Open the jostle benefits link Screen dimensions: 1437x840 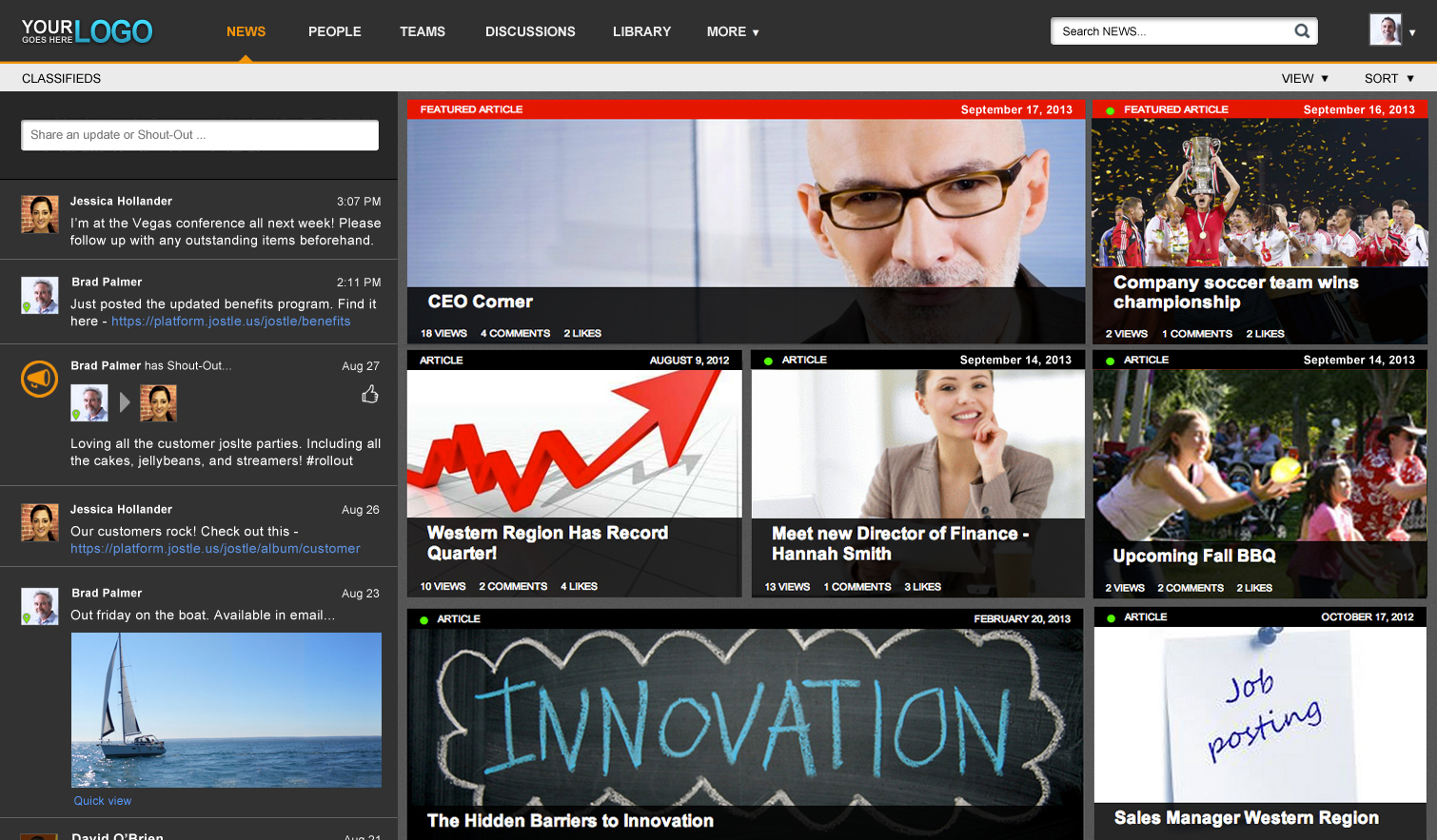pos(230,322)
